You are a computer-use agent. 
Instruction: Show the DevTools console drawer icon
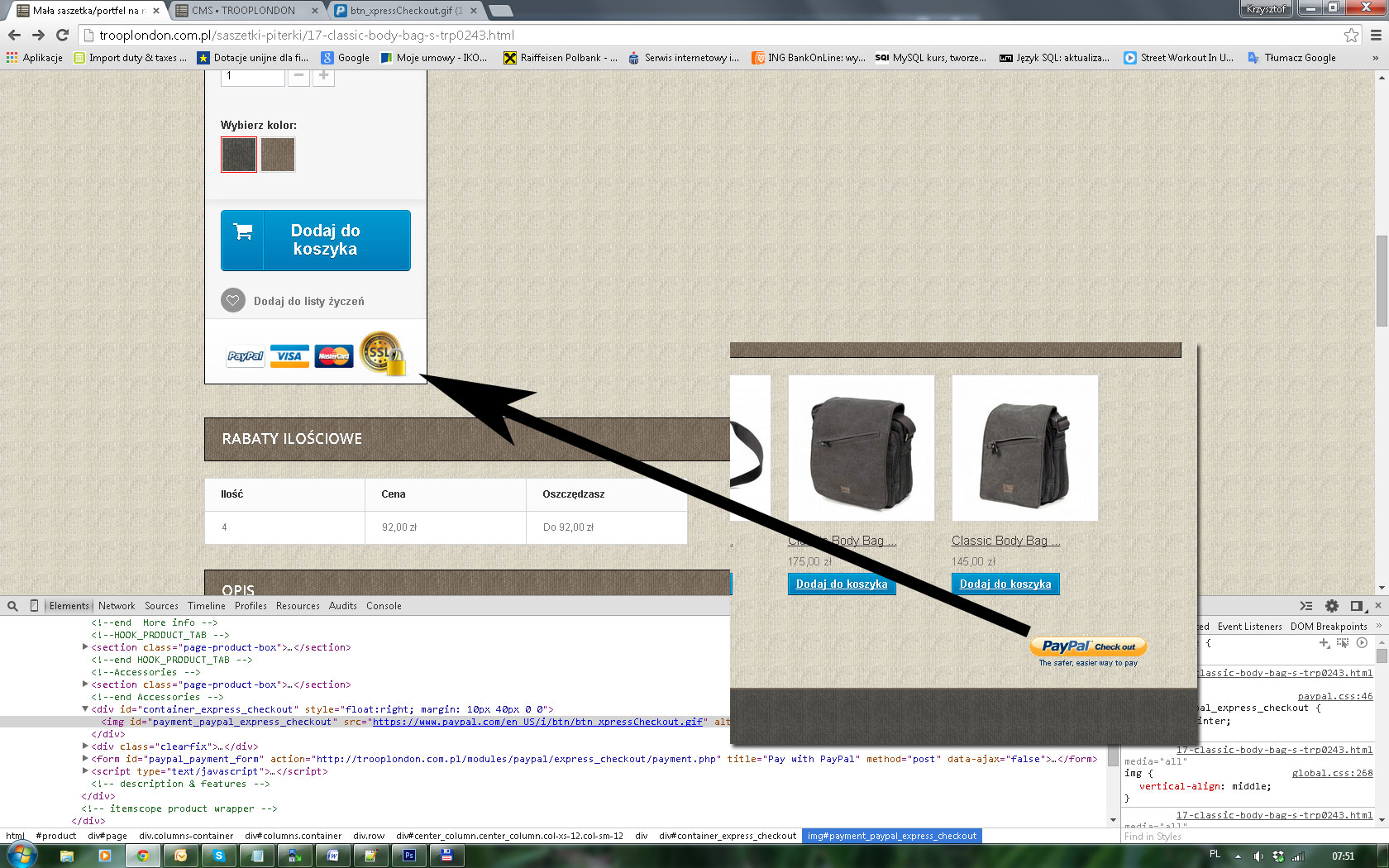(1306, 606)
